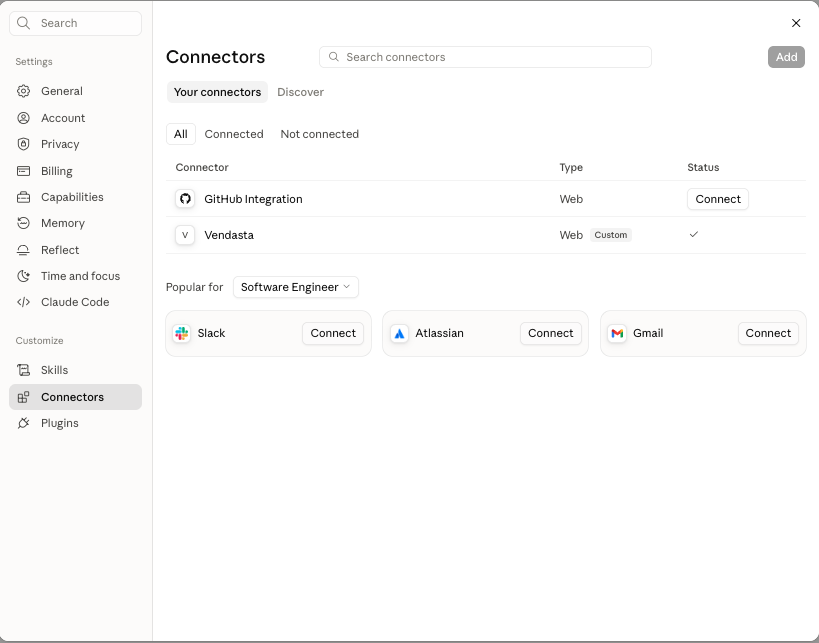819x643 pixels.
Task: Switch to the Discover tab
Action: (x=300, y=92)
